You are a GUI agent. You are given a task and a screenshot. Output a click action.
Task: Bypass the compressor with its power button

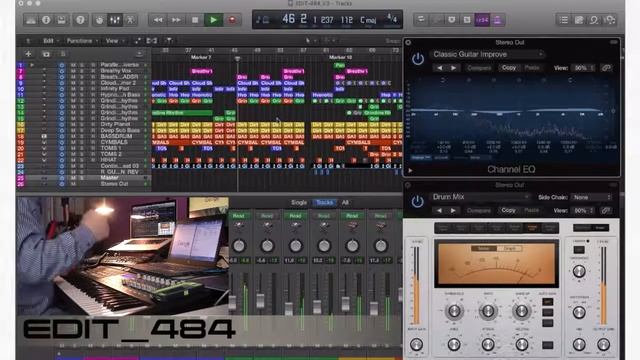417,202
